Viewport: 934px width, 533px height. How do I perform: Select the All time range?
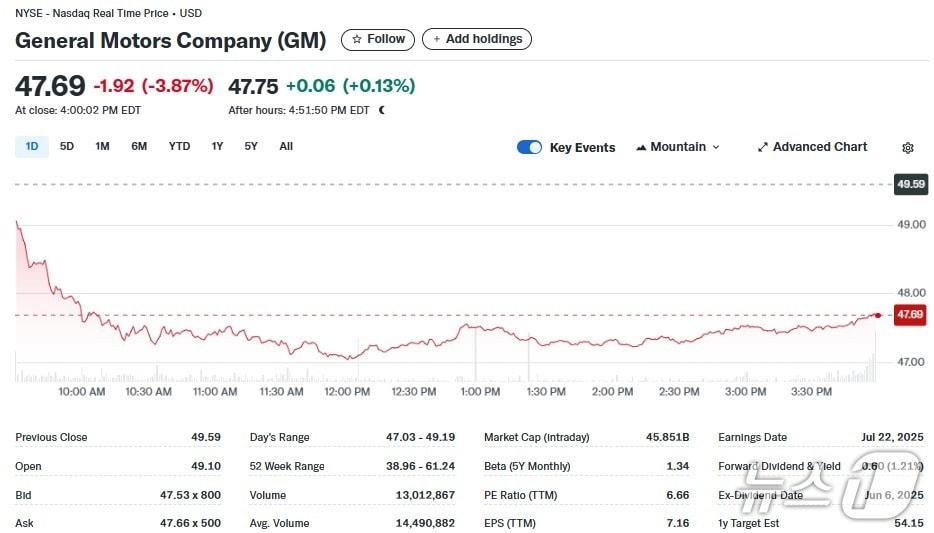[286, 146]
